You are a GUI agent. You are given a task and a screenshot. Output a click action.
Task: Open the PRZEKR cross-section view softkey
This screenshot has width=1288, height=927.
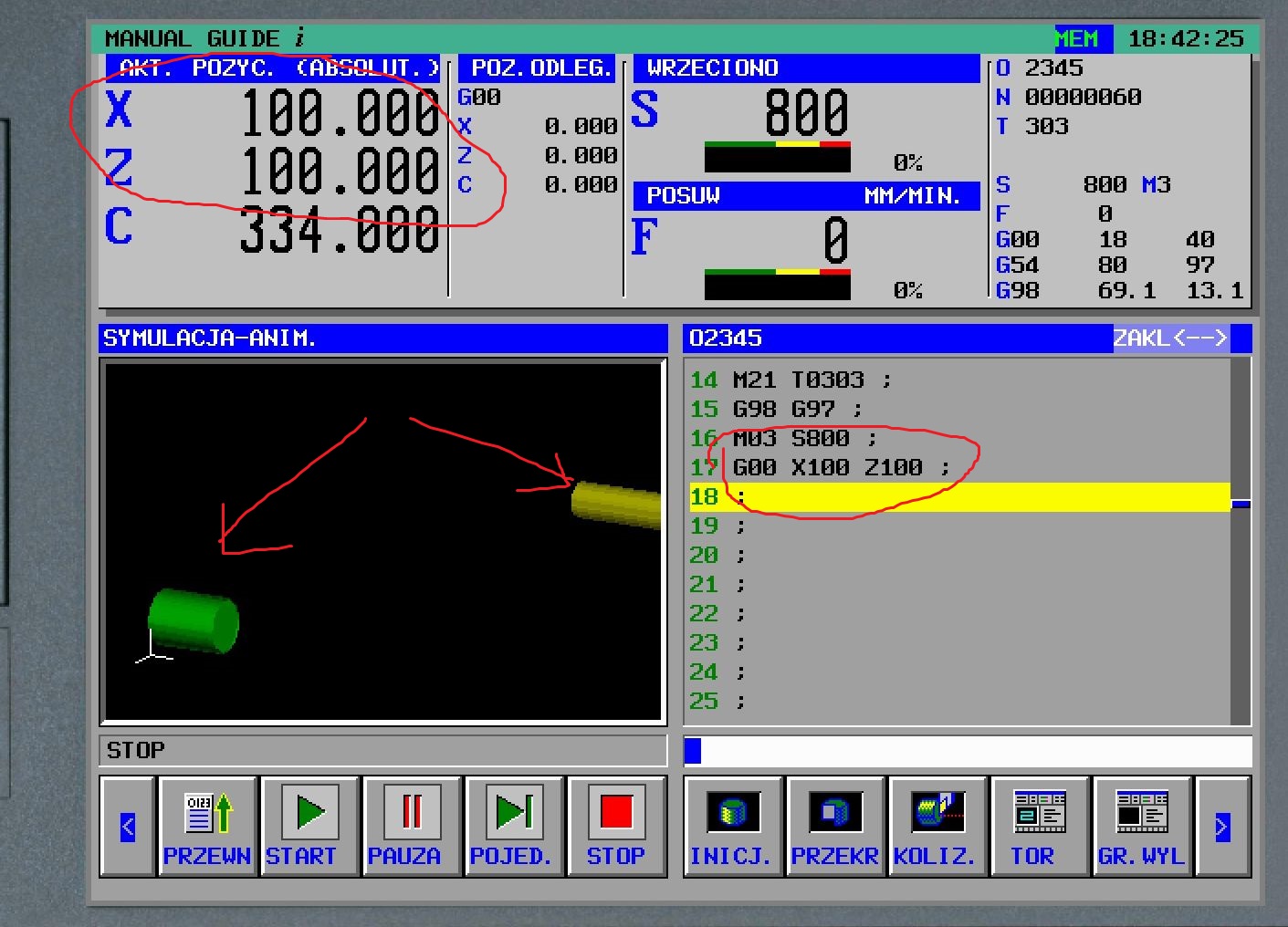835,827
